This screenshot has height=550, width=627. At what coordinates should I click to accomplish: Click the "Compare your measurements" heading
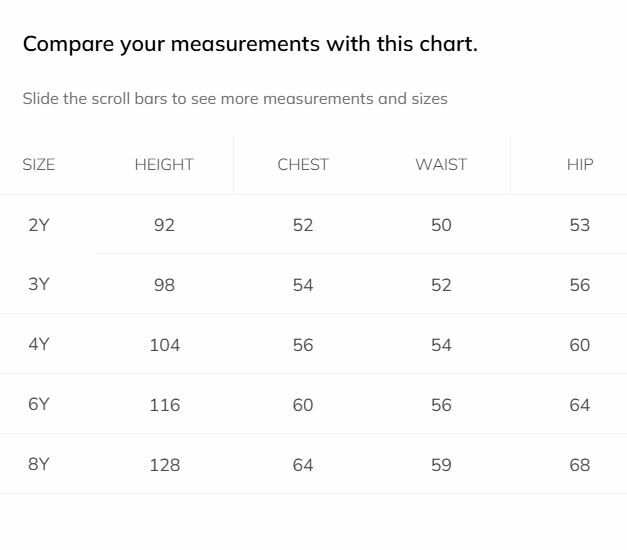point(250,45)
